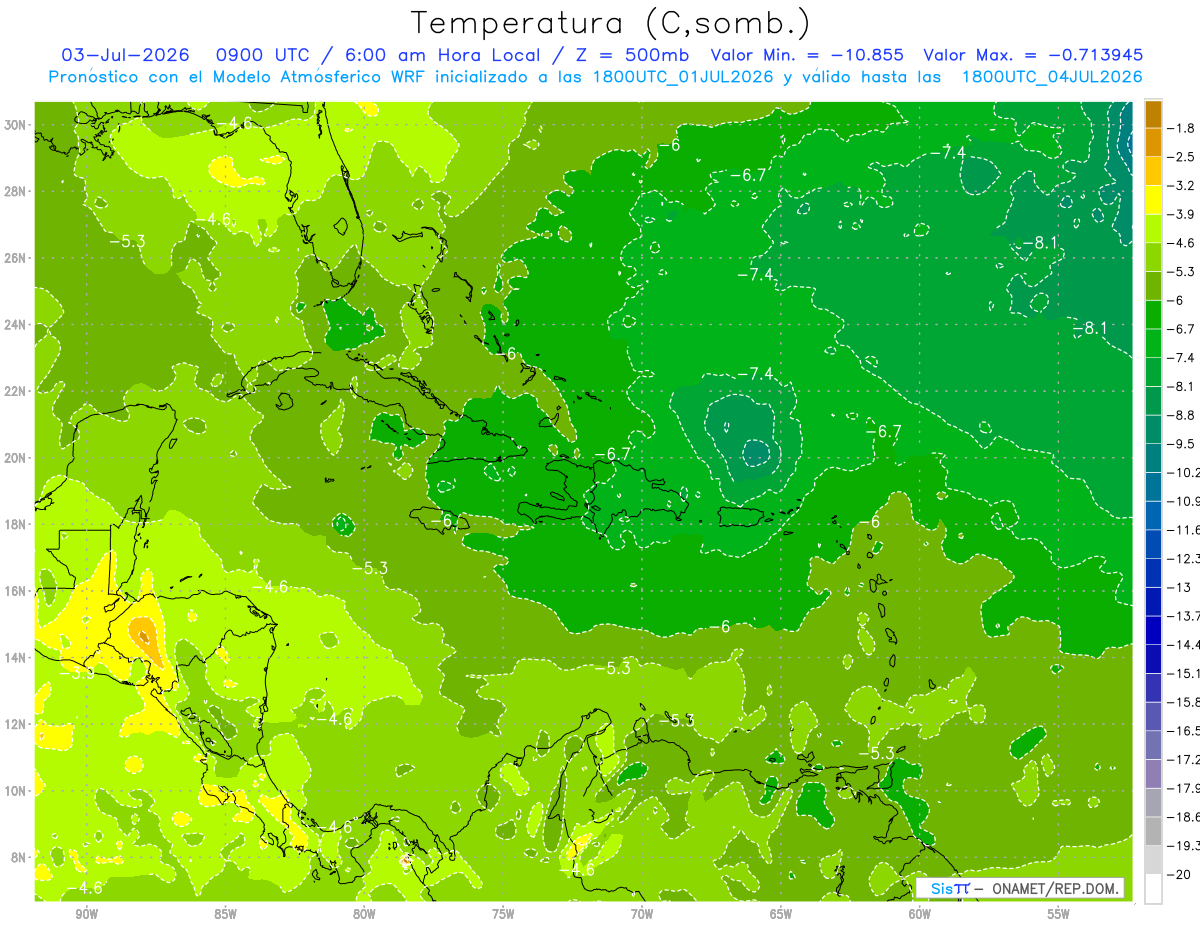
Task: Click the 18N latitude axis label
Action: coord(15,524)
